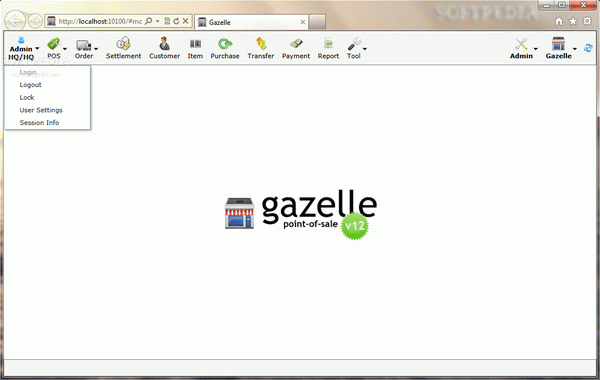Select Login from the user menu
The height and width of the screenshot is (380, 600).
click(47, 72)
